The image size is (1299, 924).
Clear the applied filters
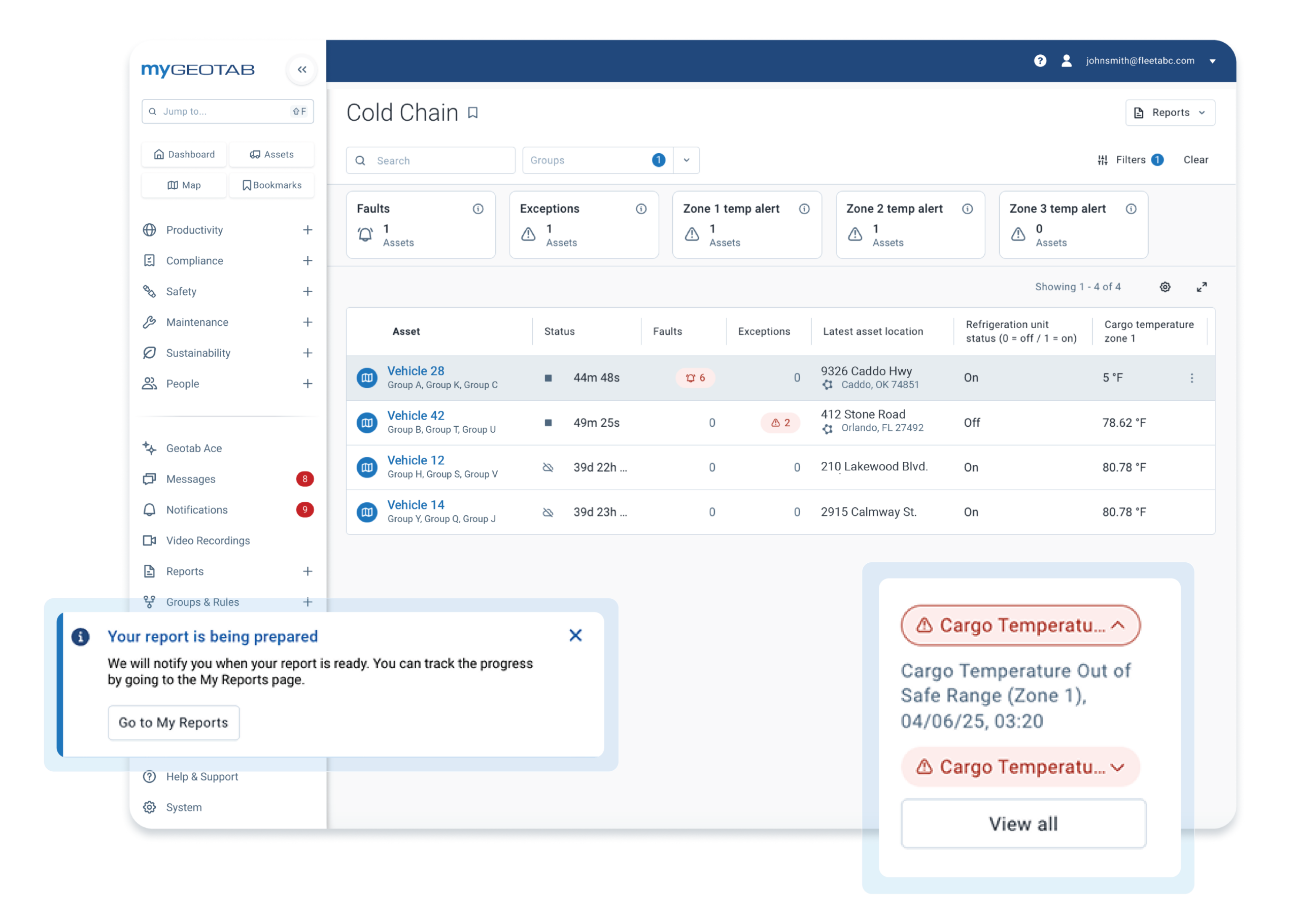click(1195, 160)
